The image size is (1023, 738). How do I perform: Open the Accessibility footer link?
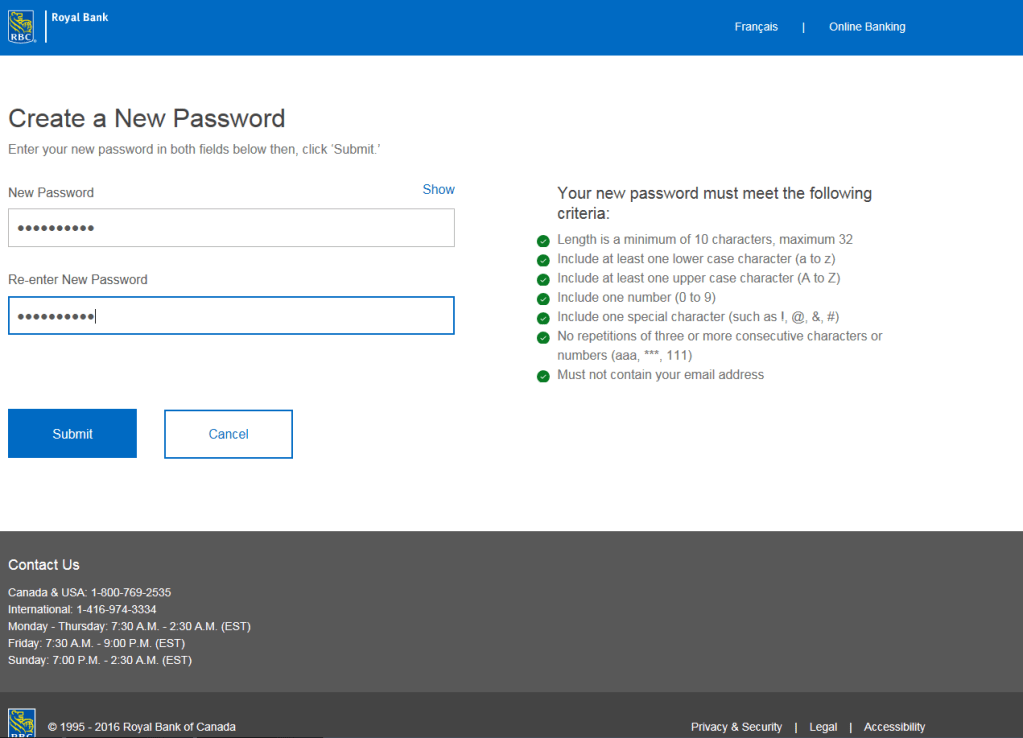point(894,727)
